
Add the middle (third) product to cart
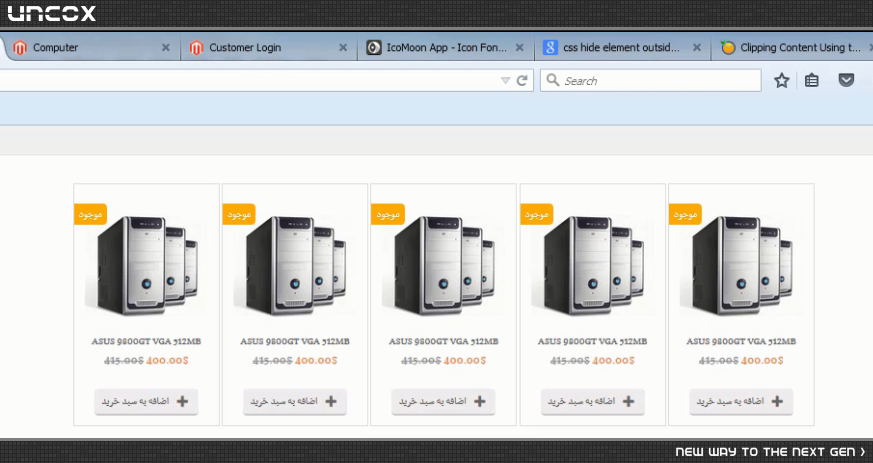coord(443,401)
